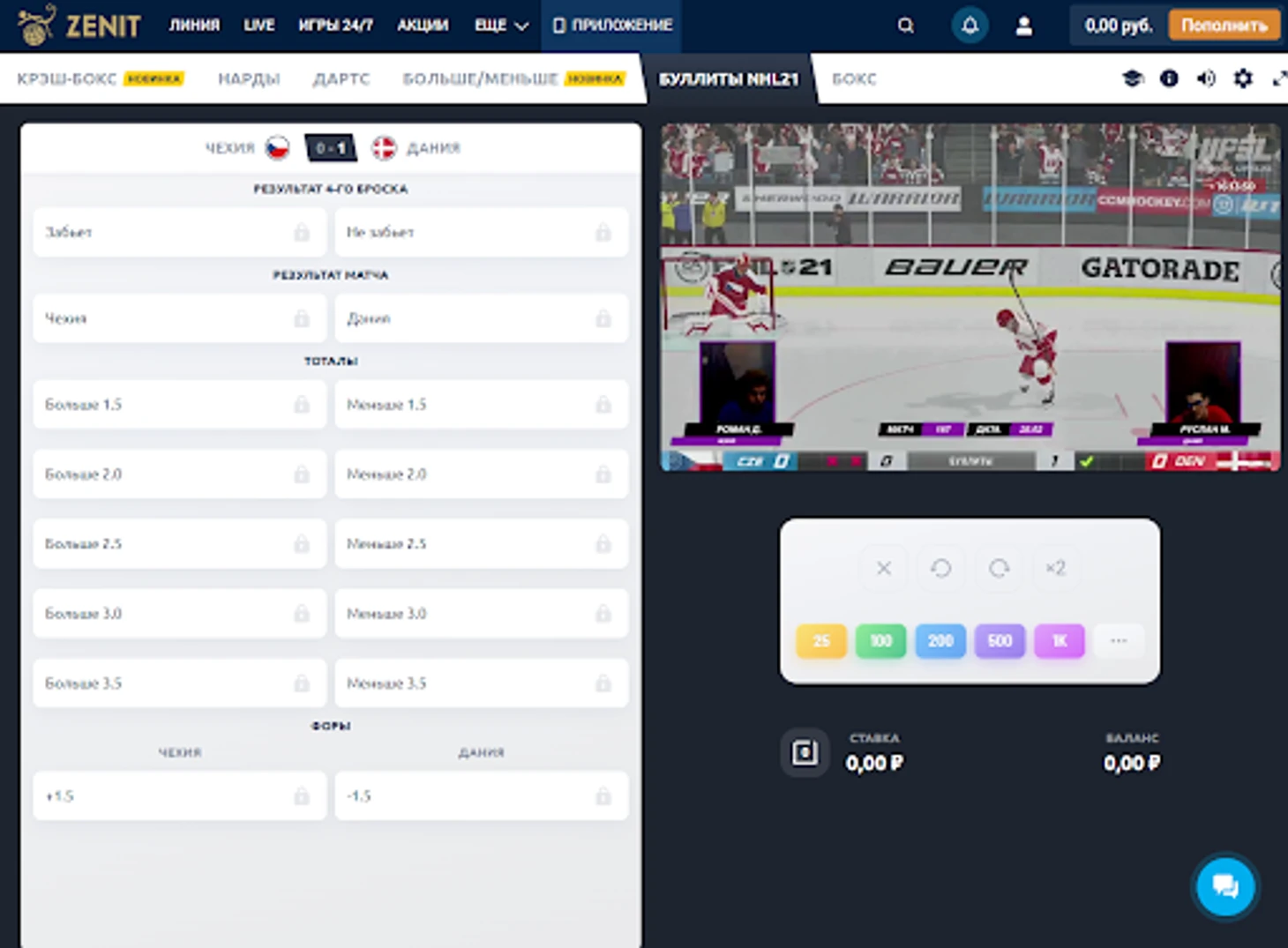Click the 0-1 match score
Viewport: 1288px width, 948px height.
(331, 148)
